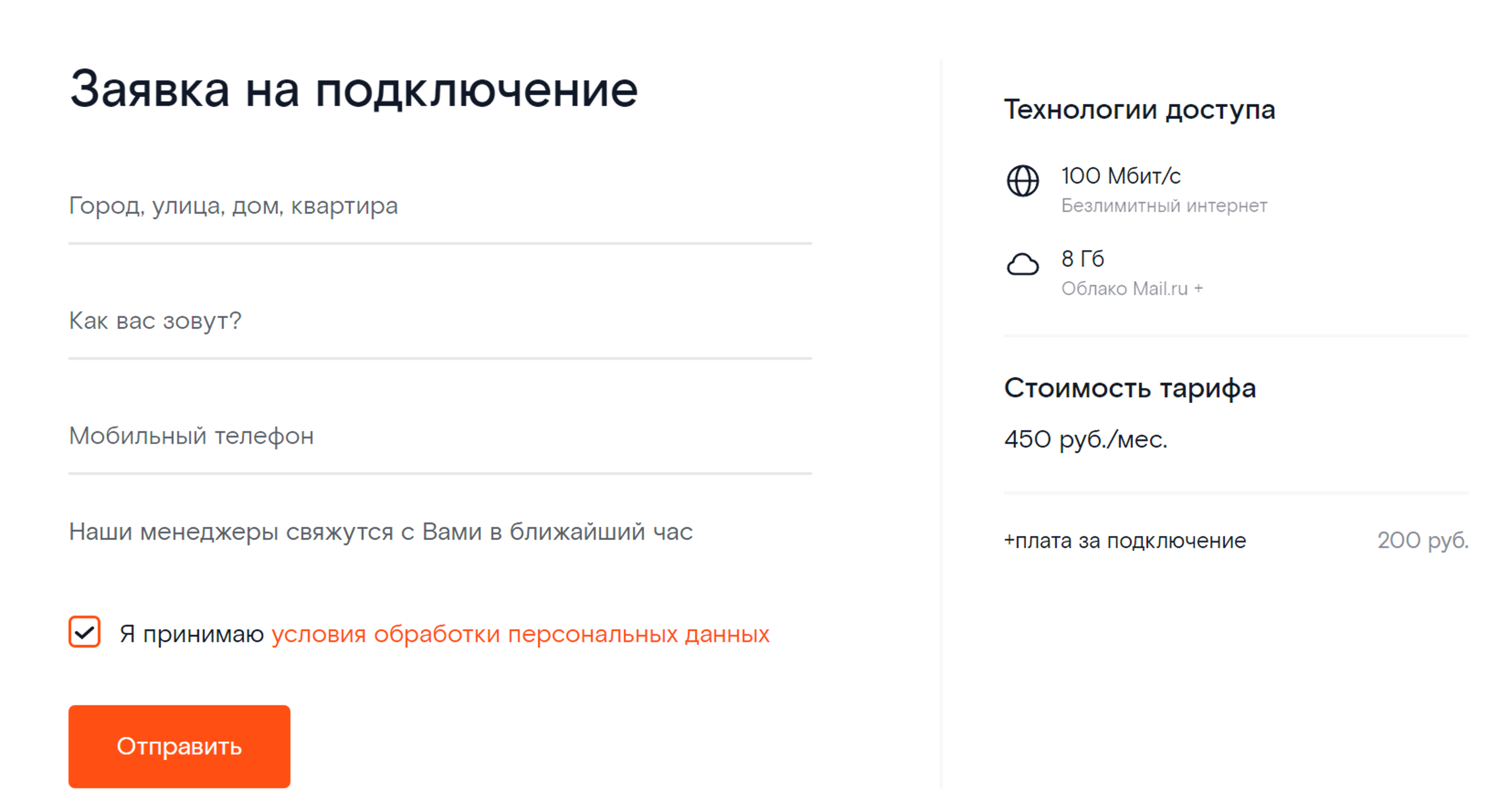Click the Технологии доступа heading
The image size is (1509, 812).
[x=1140, y=110]
